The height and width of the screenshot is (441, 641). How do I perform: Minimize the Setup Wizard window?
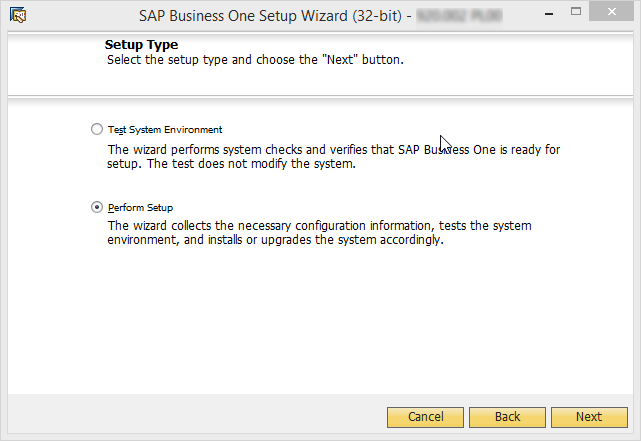[x=549, y=14]
